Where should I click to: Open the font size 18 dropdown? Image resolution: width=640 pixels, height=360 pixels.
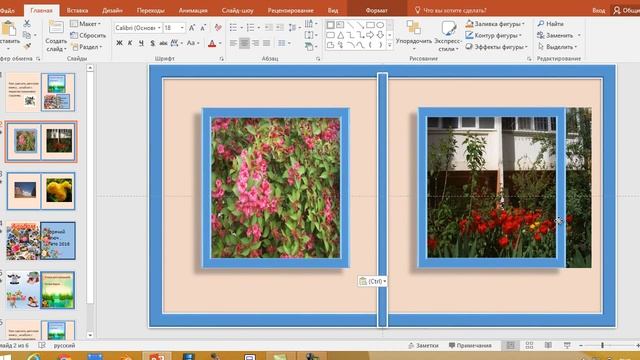[182, 28]
